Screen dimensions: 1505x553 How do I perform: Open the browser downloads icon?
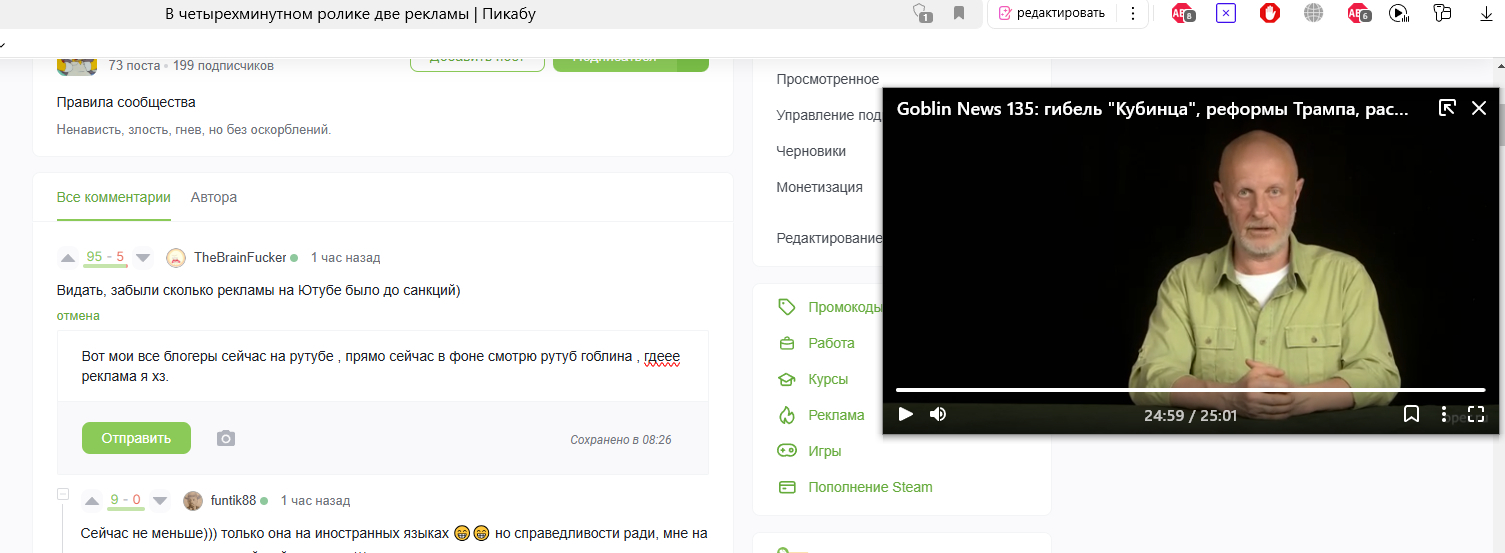coord(1486,13)
